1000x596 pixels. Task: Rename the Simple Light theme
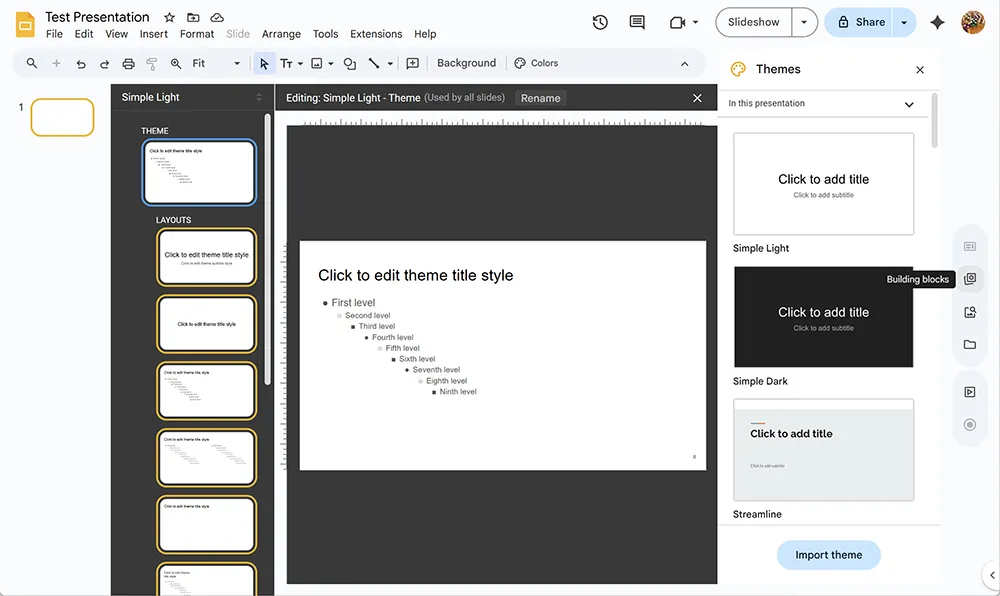539,98
